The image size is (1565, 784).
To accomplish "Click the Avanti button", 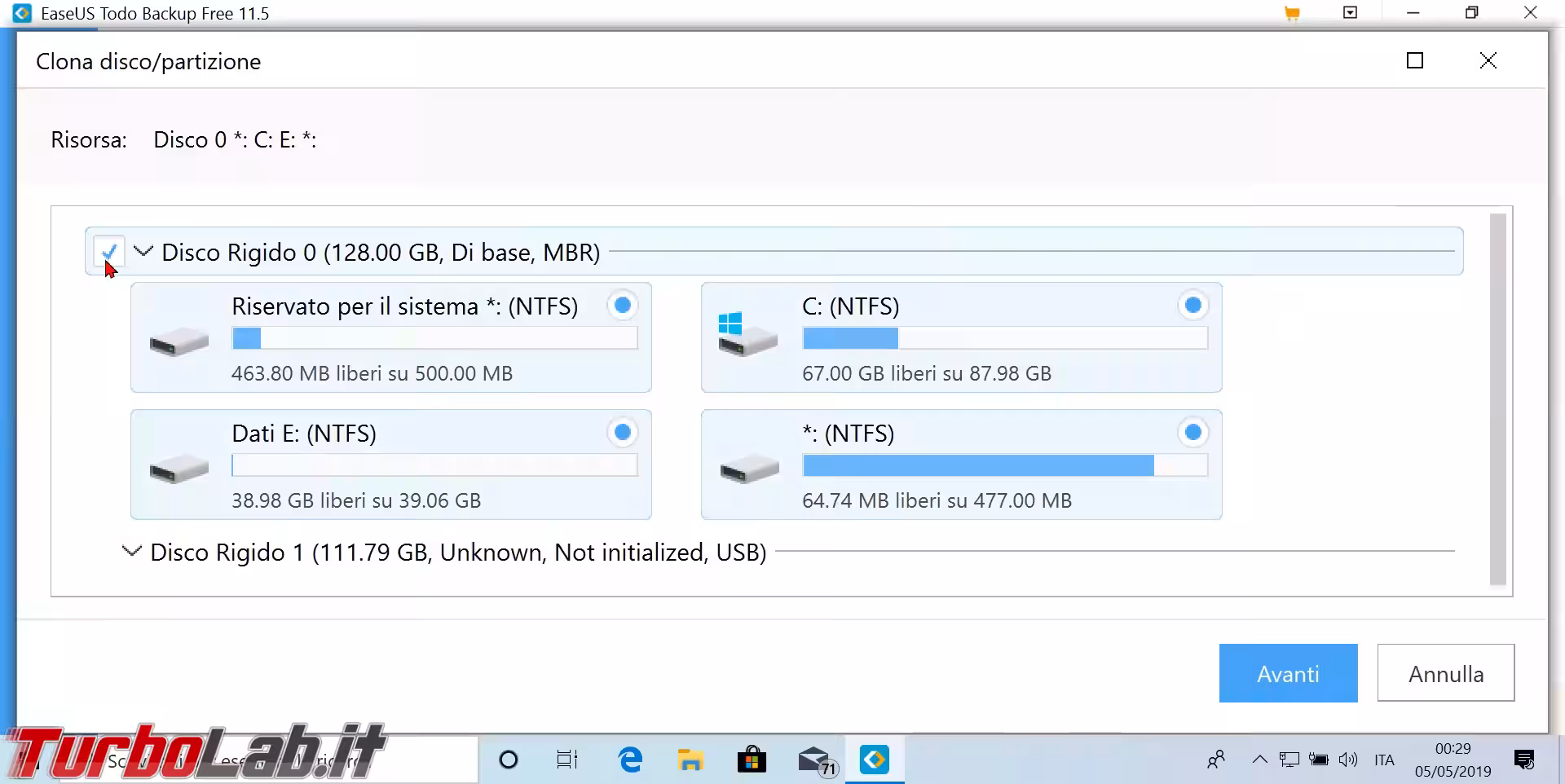I will [x=1288, y=673].
